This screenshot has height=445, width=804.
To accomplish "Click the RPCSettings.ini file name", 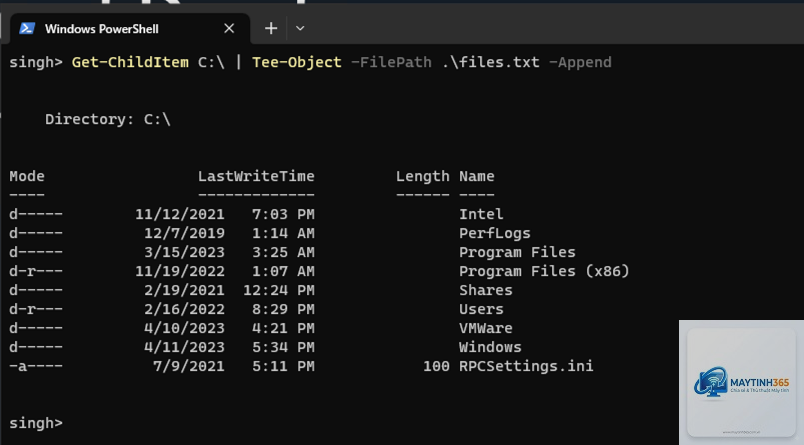I will (x=526, y=367).
